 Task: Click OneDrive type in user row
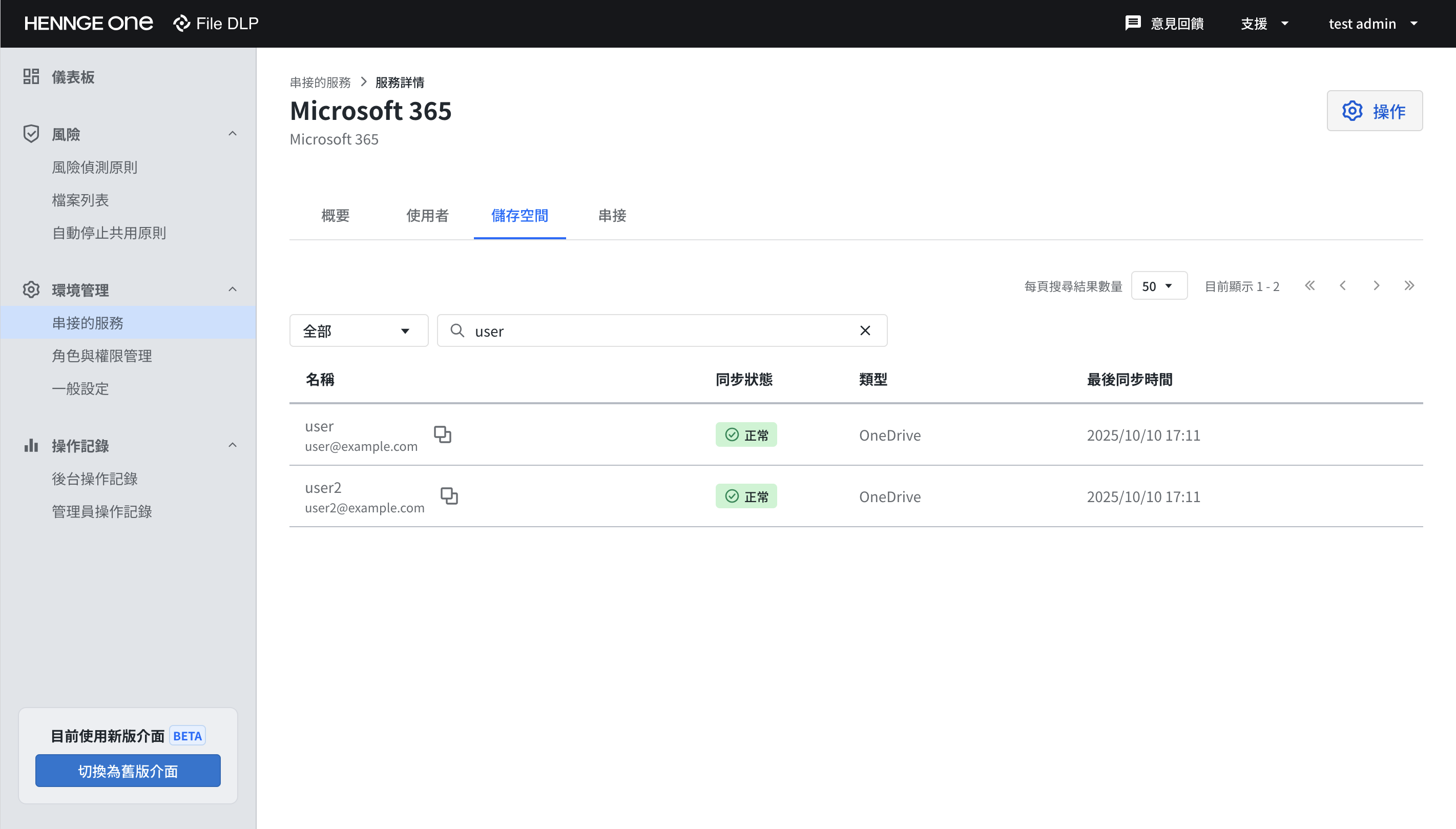pos(890,436)
